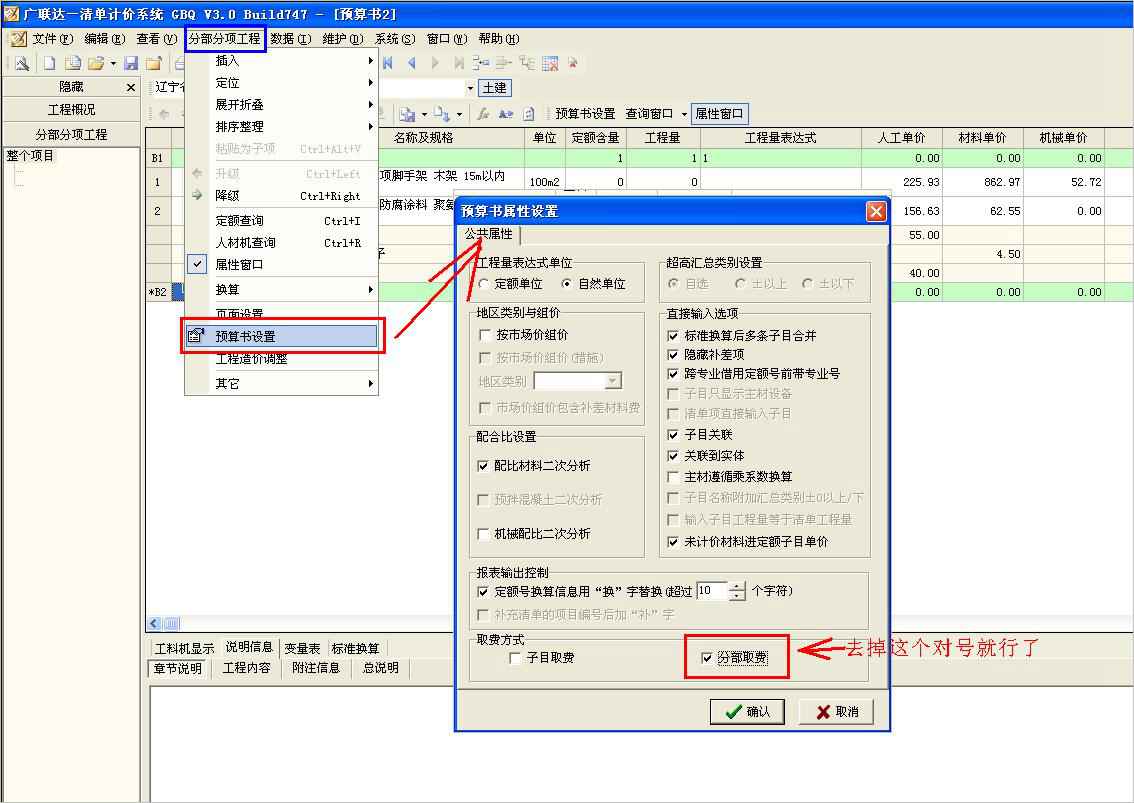1134x803 pixels.
Task: Click the application icon beside 文件 menu
Action: tap(18, 38)
